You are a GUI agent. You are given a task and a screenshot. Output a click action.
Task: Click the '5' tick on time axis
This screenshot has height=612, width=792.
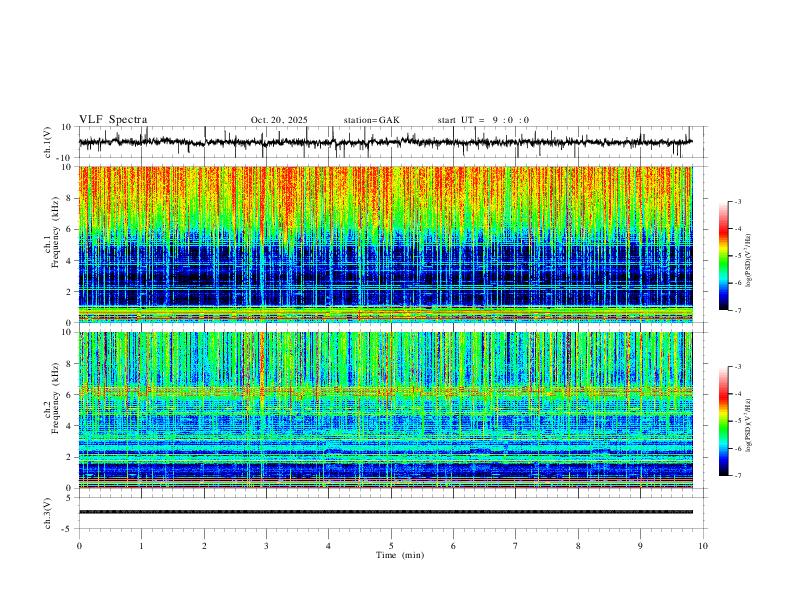point(391,546)
